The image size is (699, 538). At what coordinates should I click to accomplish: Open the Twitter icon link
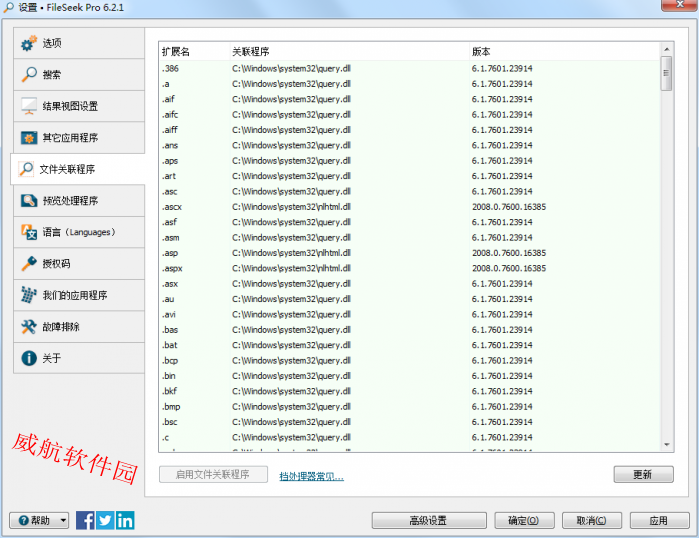click(105, 520)
